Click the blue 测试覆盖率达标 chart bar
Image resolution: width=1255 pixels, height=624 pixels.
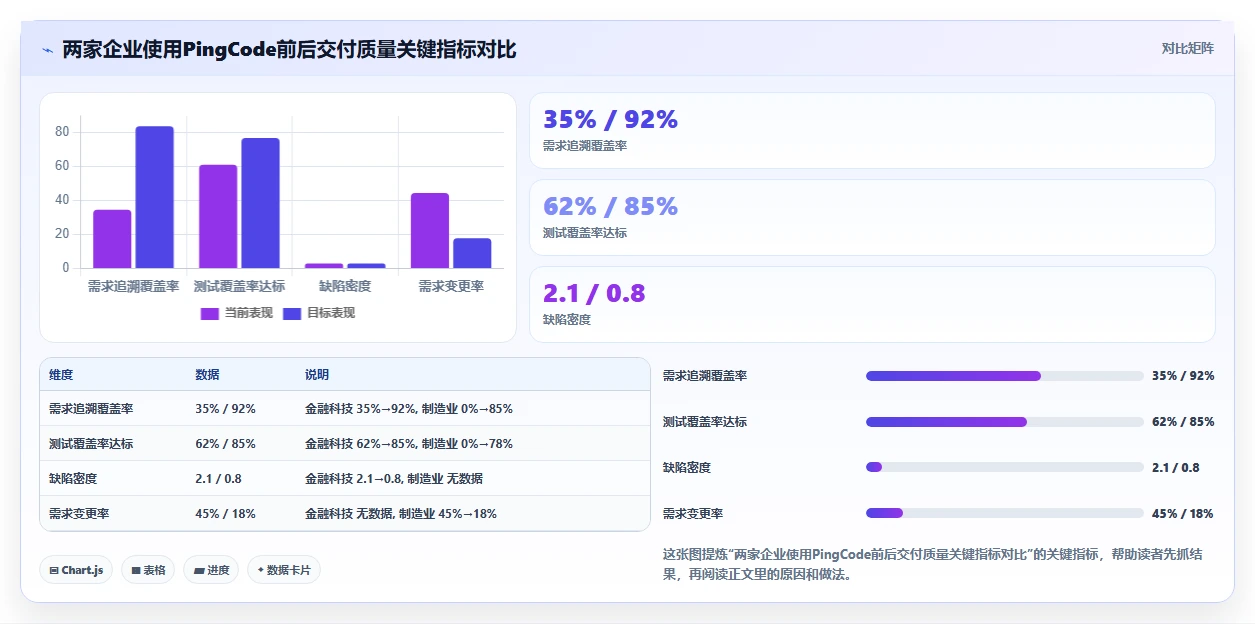(x=260, y=203)
